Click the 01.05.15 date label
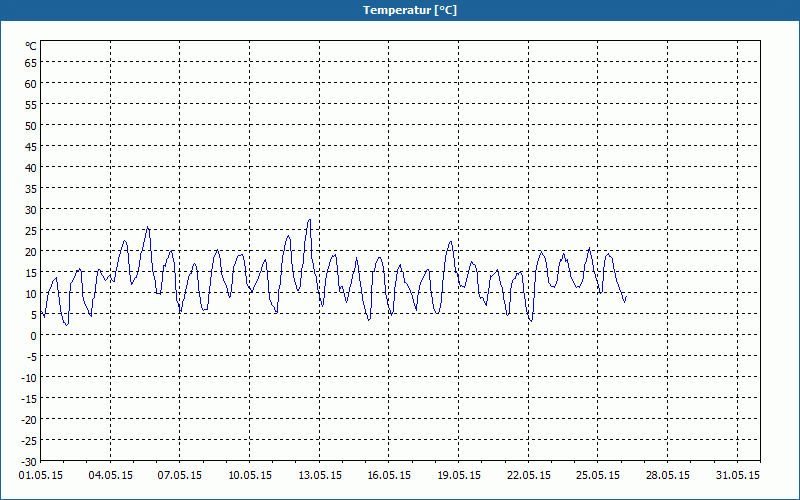Image resolution: width=800 pixels, height=500 pixels. click(41, 475)
